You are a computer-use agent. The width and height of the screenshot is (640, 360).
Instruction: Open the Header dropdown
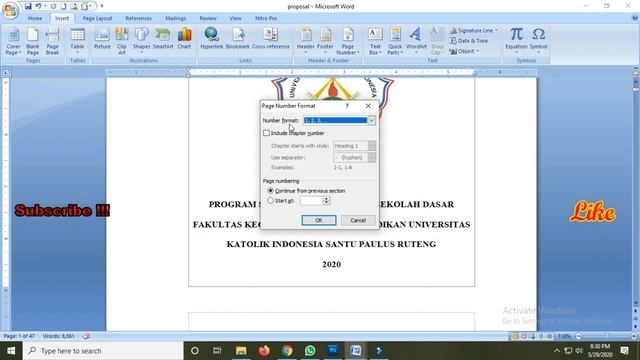(x=305, y=41)
